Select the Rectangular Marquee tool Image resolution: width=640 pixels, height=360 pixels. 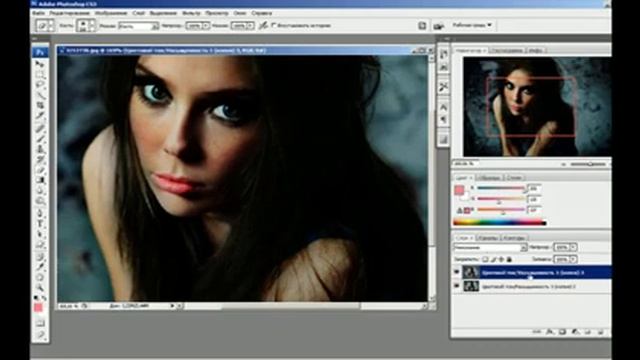point(40,75)
